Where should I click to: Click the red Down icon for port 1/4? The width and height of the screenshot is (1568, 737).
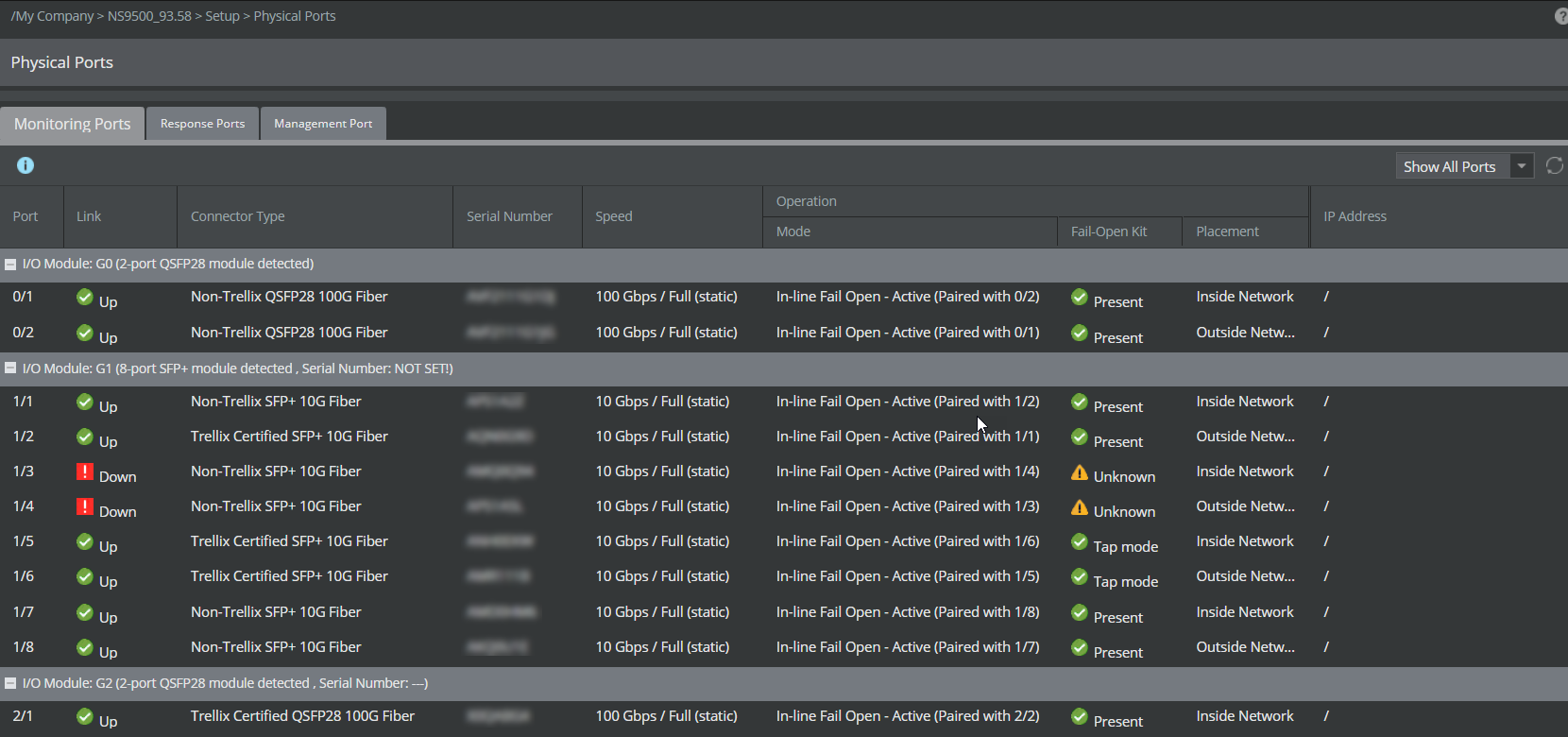point(85,506)
